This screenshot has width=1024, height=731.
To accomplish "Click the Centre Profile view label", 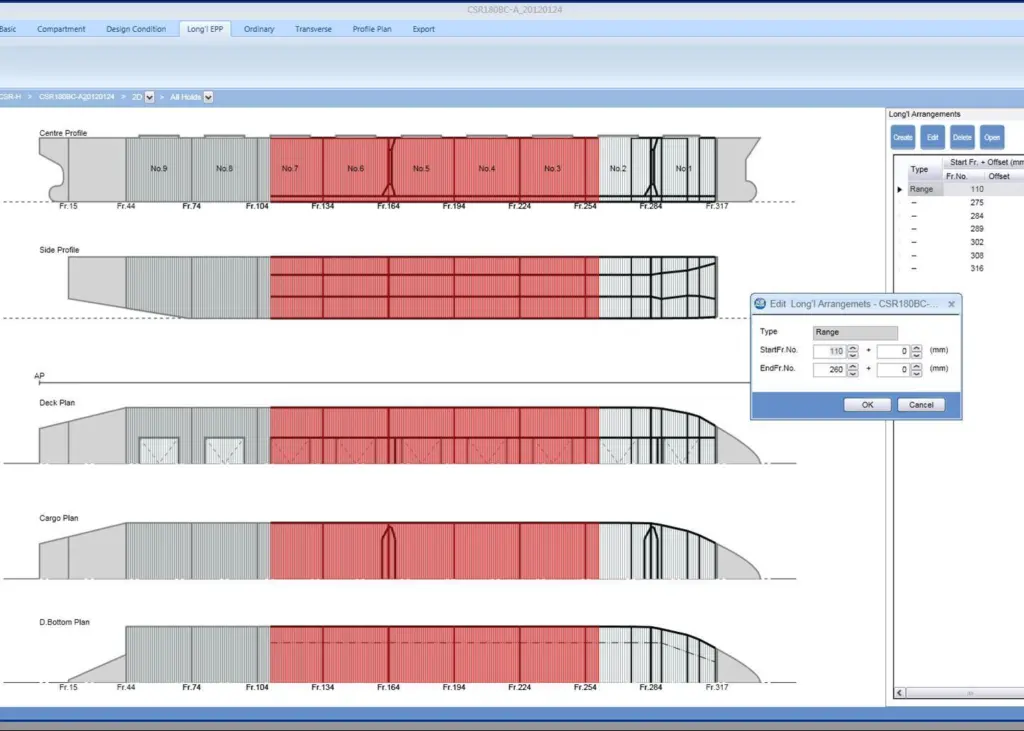I will tap(63, 133).
